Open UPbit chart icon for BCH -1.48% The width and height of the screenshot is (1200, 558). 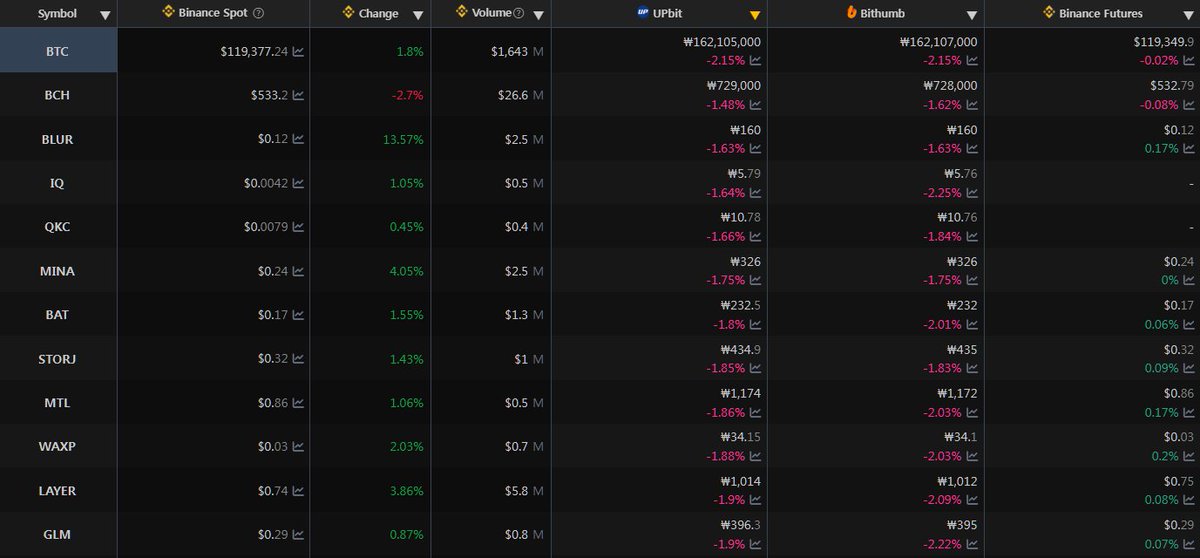755,105
